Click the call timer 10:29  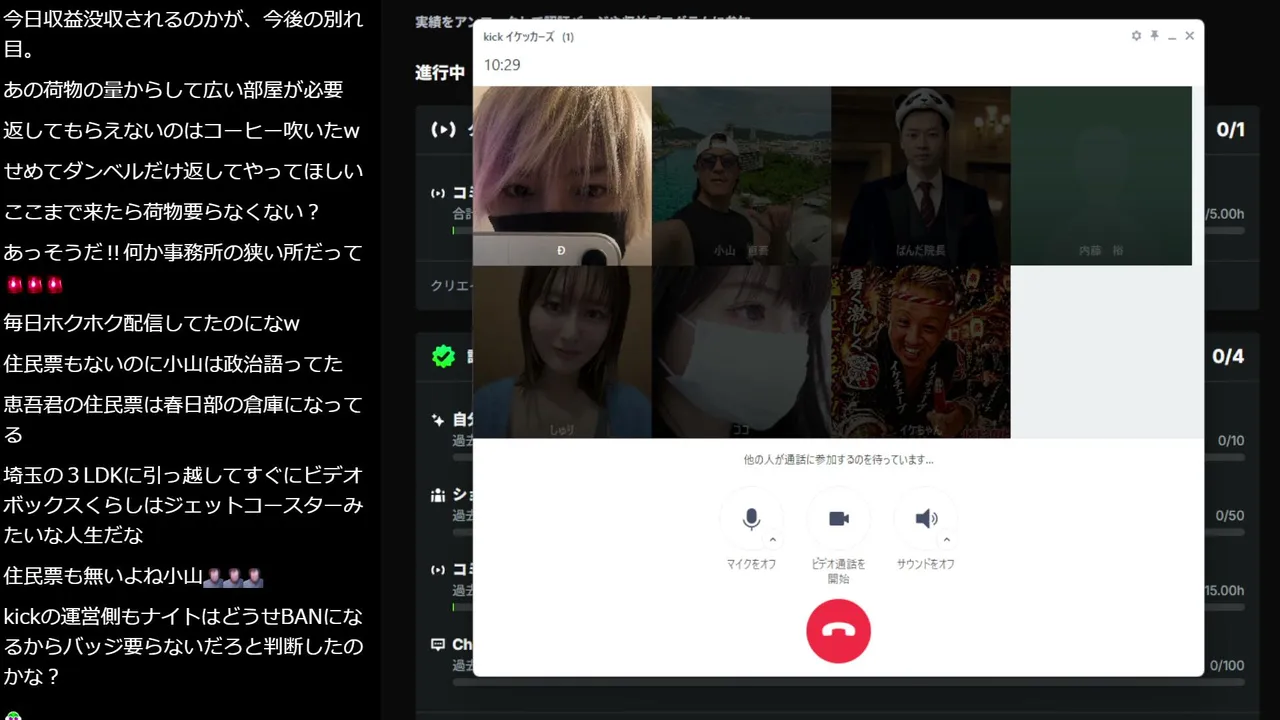coord(502,65)
